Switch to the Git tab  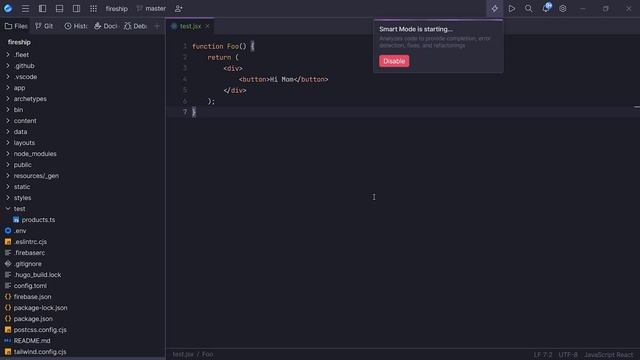(x=44, y=26)
